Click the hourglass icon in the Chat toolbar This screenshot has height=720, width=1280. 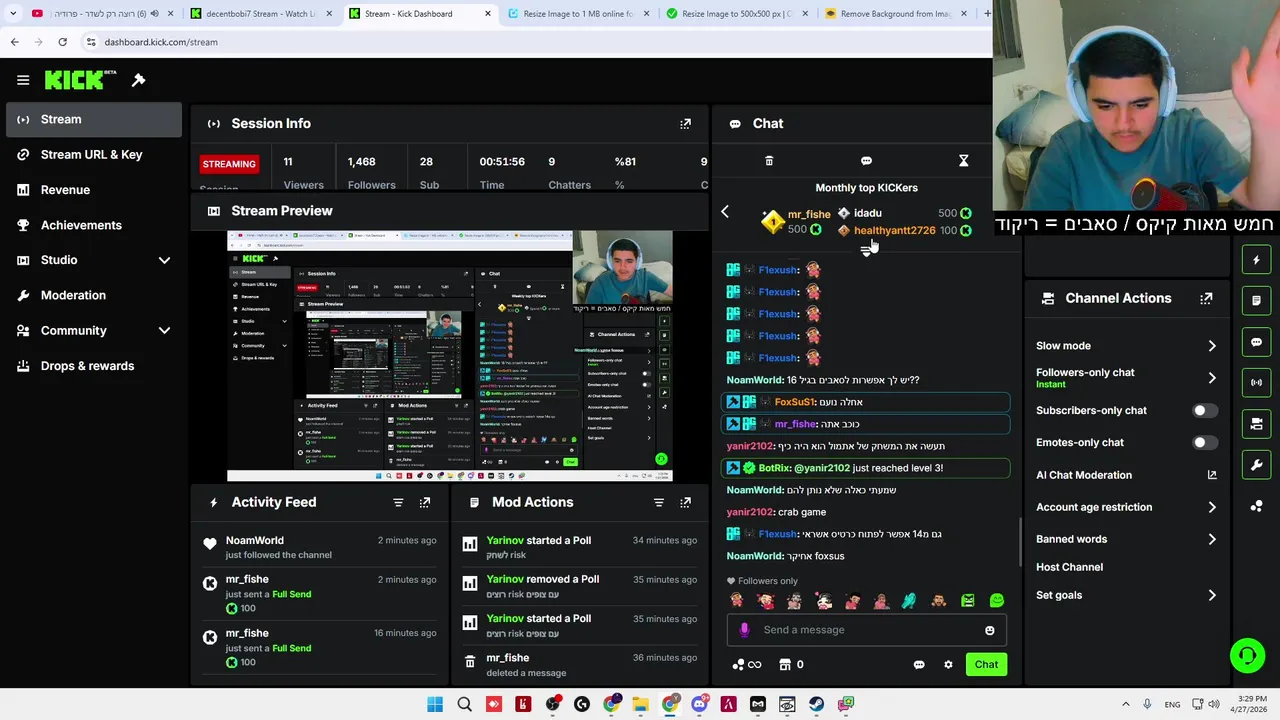click(963, 161)
